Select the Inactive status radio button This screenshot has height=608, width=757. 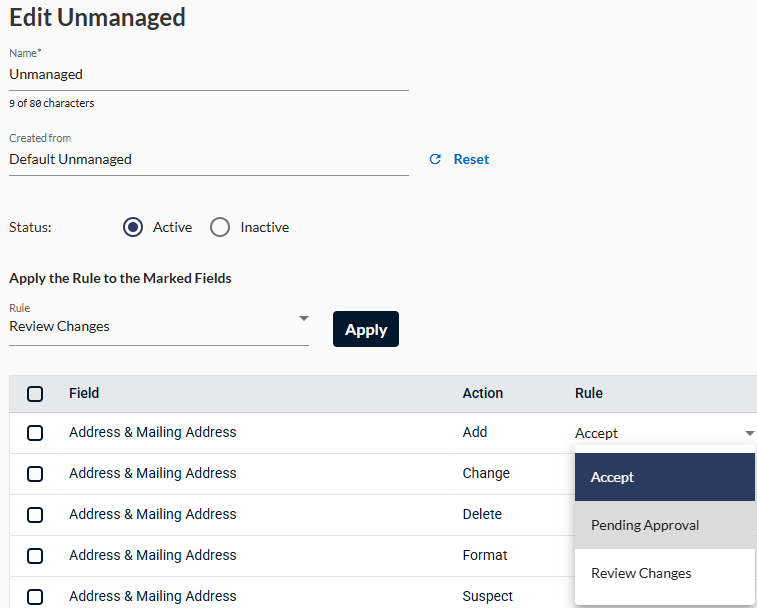[220, 227]
